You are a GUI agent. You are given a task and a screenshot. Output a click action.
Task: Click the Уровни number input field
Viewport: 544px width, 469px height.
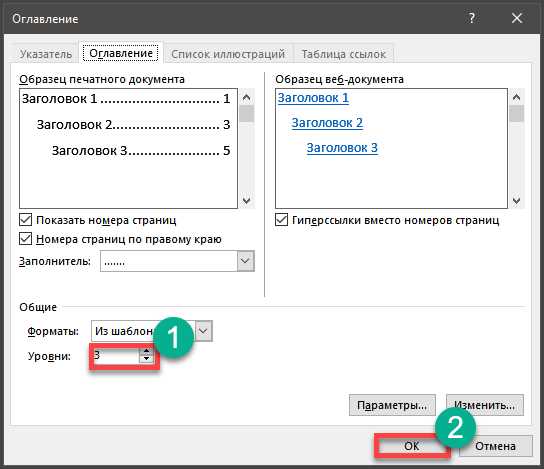point(116,355)
